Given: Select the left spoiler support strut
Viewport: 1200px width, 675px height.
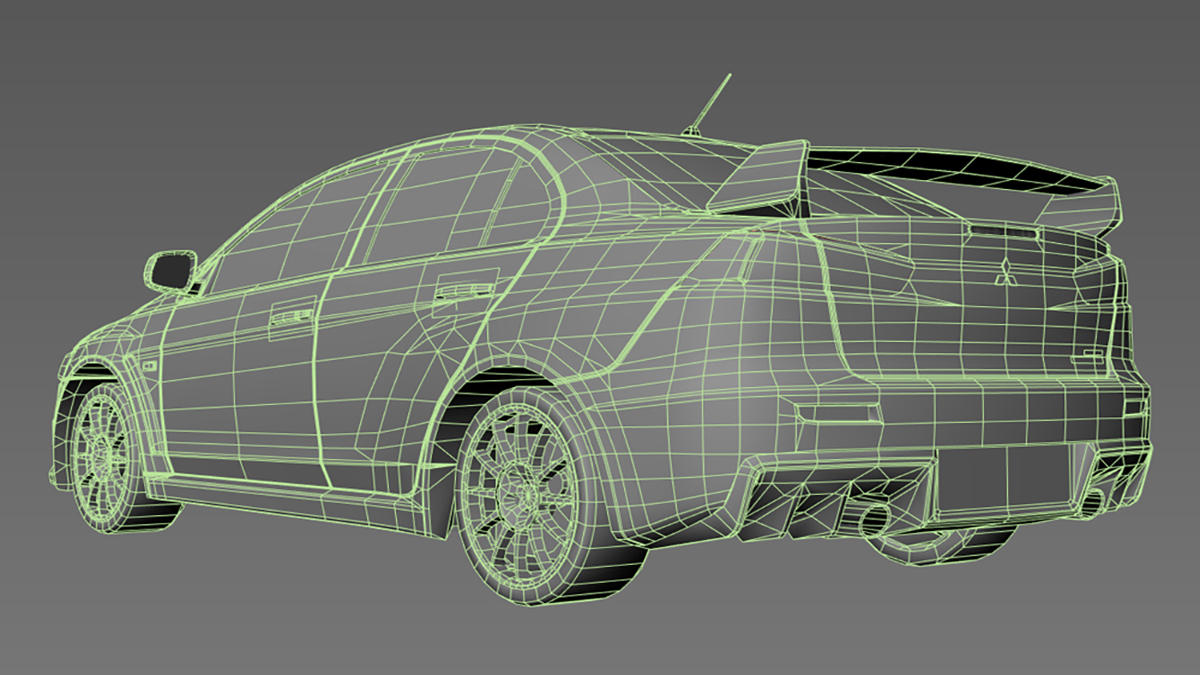Looking at the screenshot, I should [x=765, y=178].
